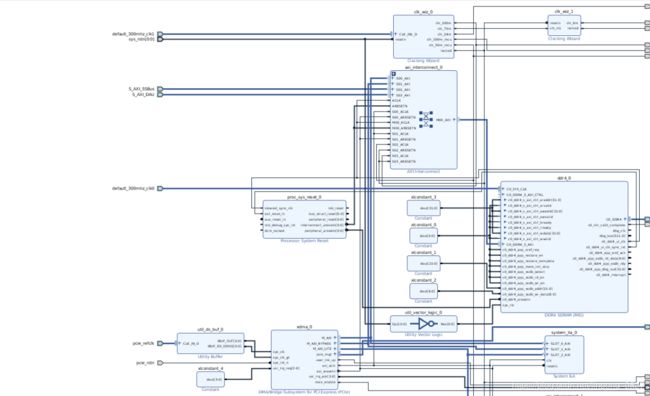650x396 pixels.
Task: Click the axi_interconnect_0 block title
Action: [423, 67]
